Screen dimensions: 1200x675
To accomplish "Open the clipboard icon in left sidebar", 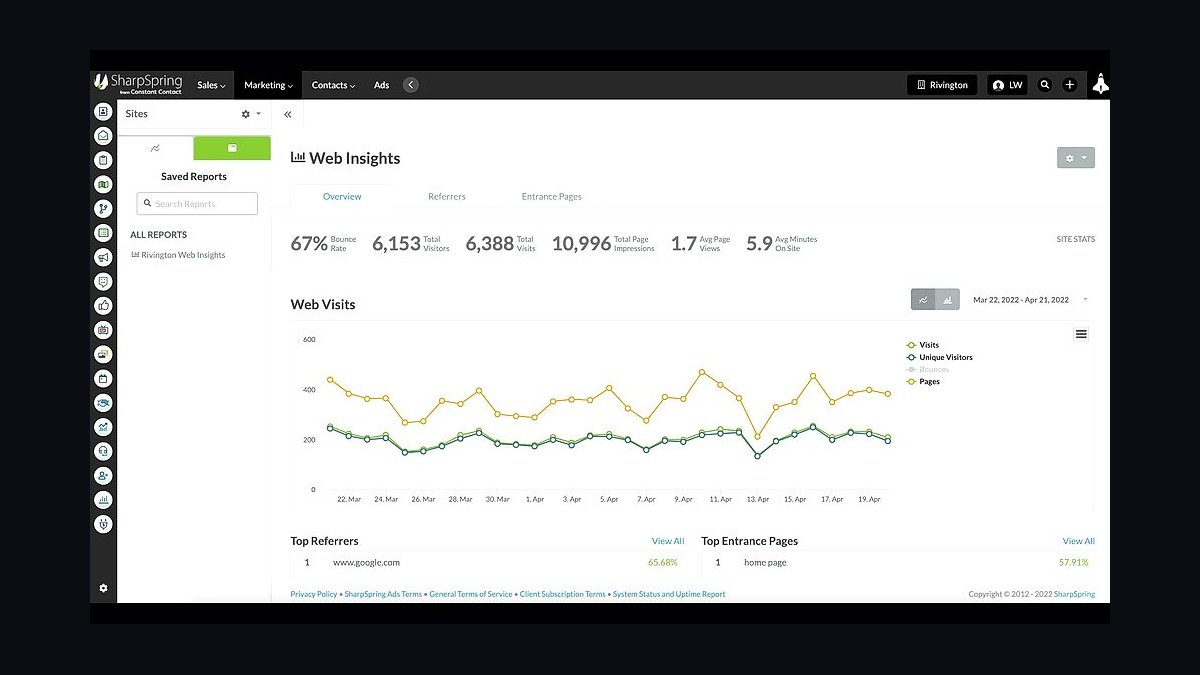I will point(103,160).
